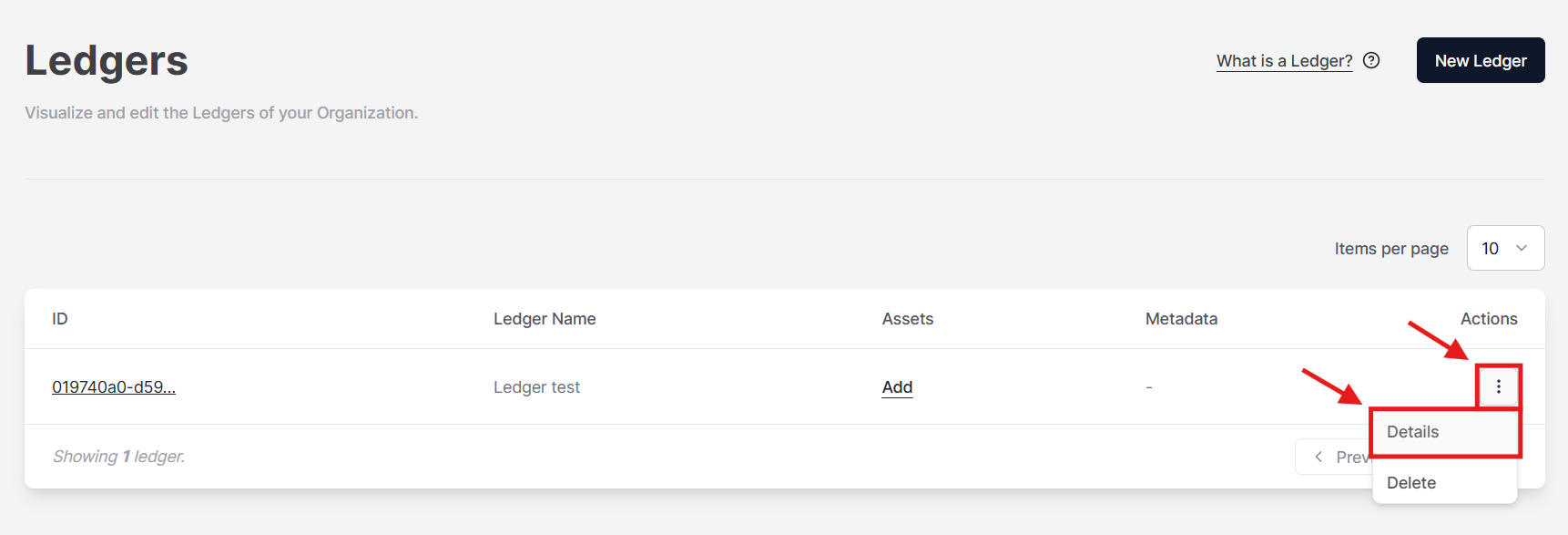Click the Ledger Name column header
The image size is (1568, 535).
click(545, 318)
